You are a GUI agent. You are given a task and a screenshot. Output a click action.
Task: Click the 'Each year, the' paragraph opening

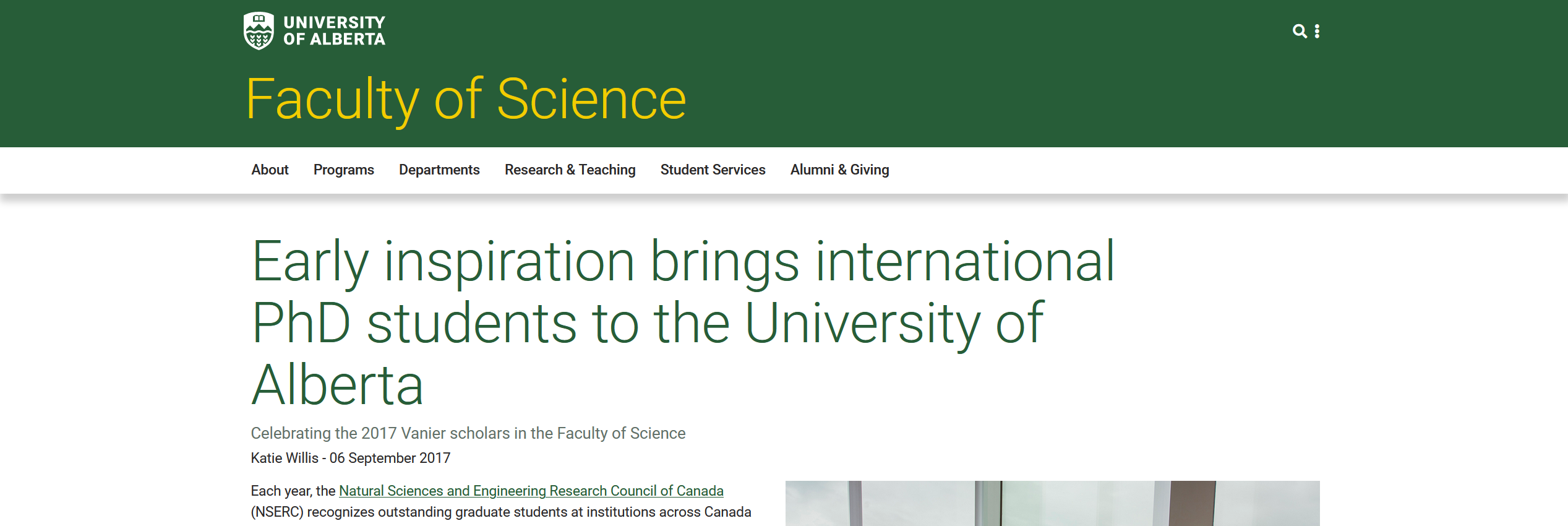click(293, 491)
